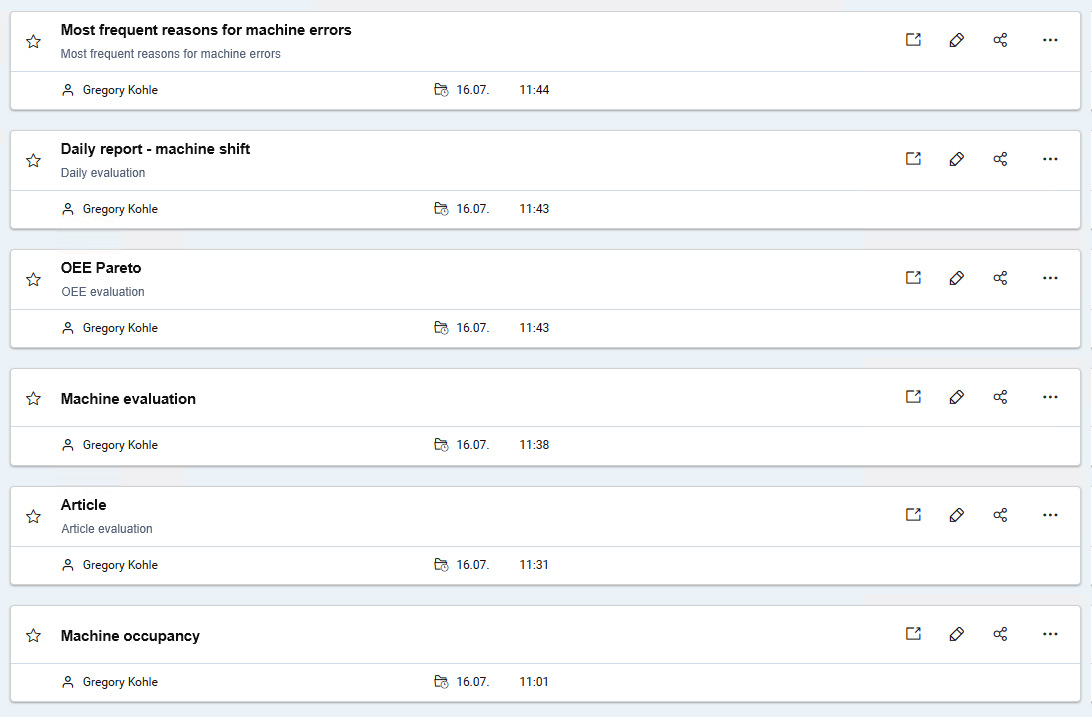Favorite the Article report
This screenshot has height=717, width=1092.
(33, 517)
